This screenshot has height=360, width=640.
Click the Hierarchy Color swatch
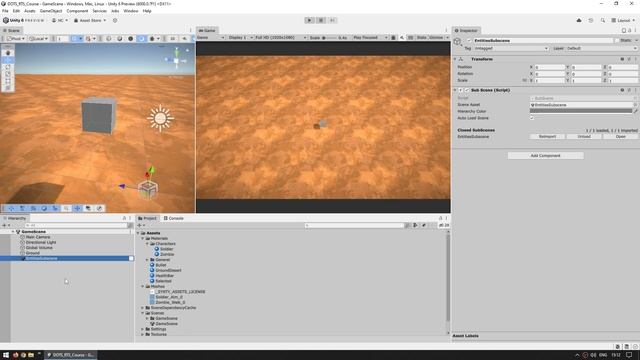click(581, 111)
